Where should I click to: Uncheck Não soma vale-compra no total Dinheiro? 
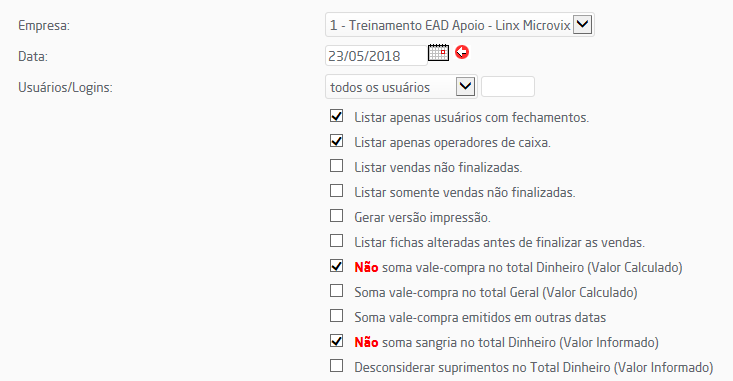click(336, 266)
